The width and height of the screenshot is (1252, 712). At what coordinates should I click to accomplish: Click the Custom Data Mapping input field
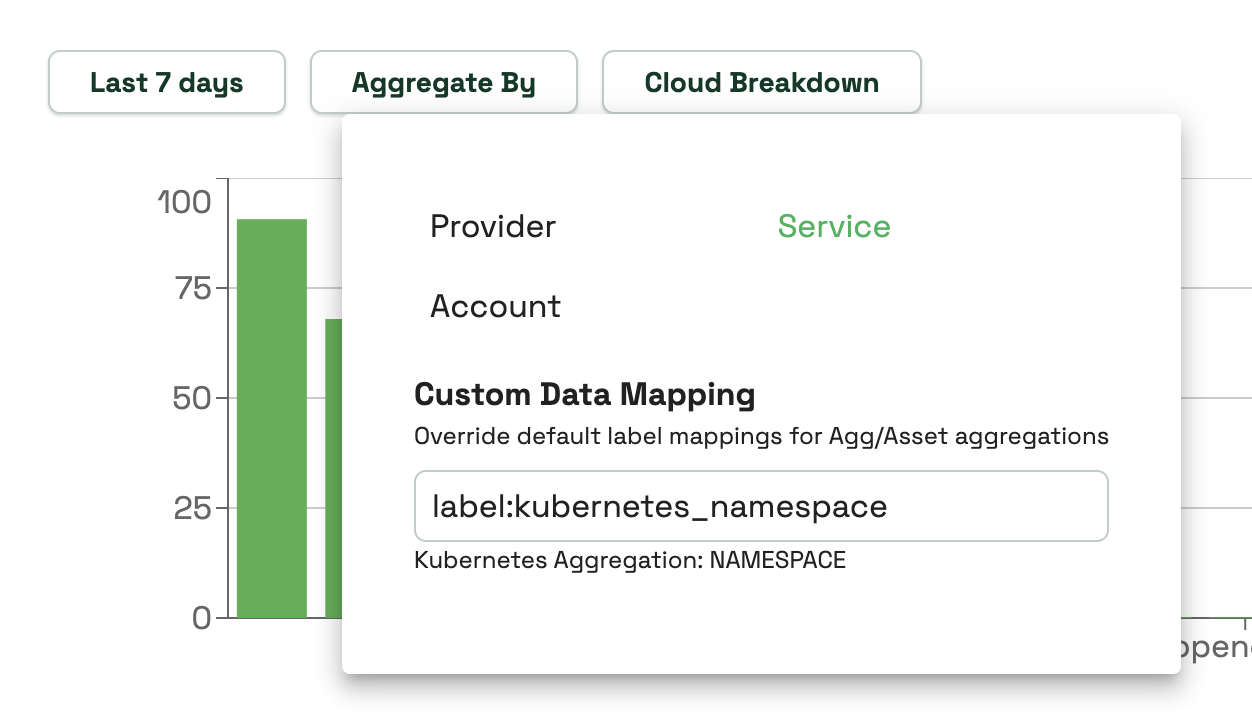coord(760,506)
